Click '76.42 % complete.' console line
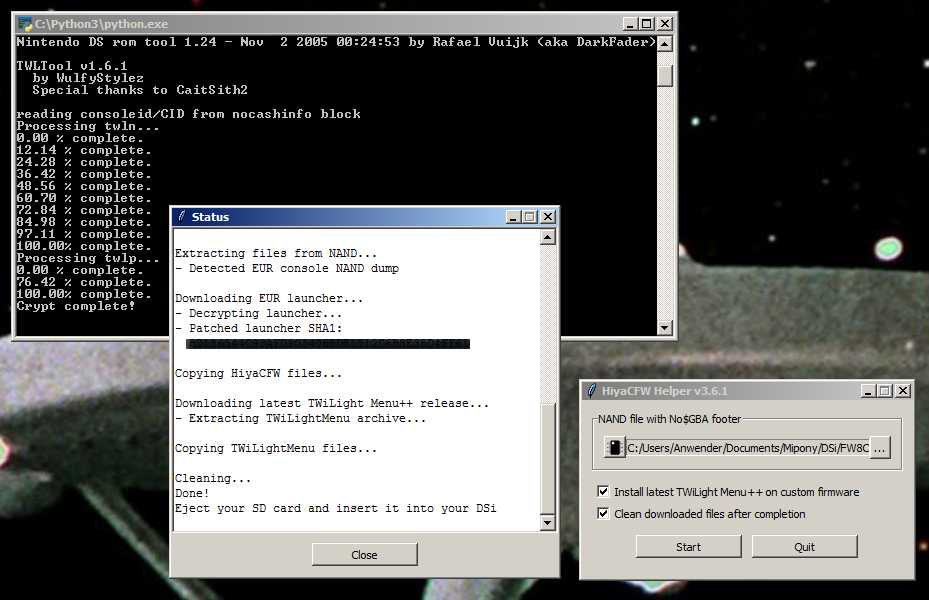The height and width of the screenshot is (600, 929). click(x=84, y=282)
